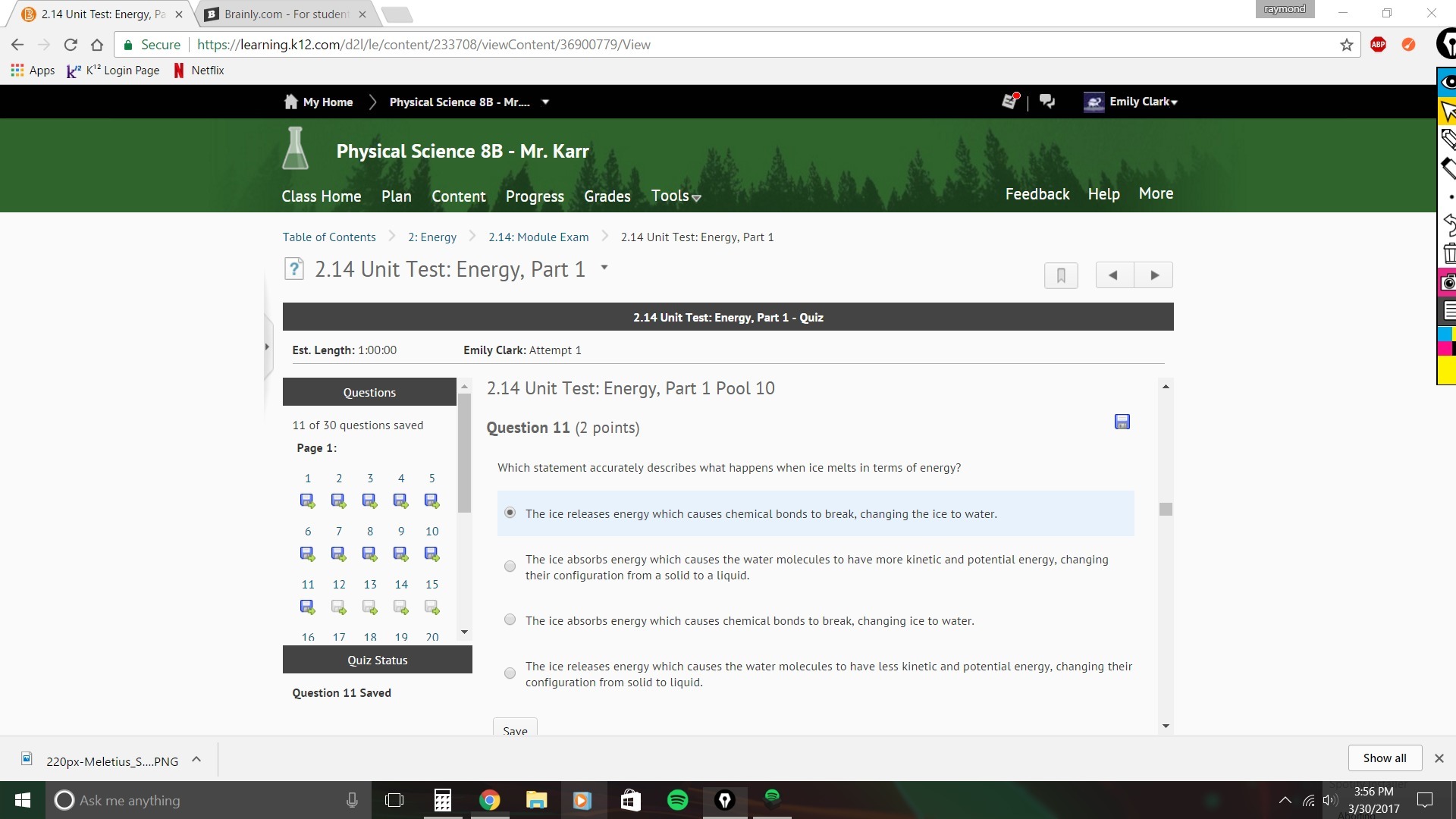Click the blue save disk icon for Question 11

[x=1122, y=422]
